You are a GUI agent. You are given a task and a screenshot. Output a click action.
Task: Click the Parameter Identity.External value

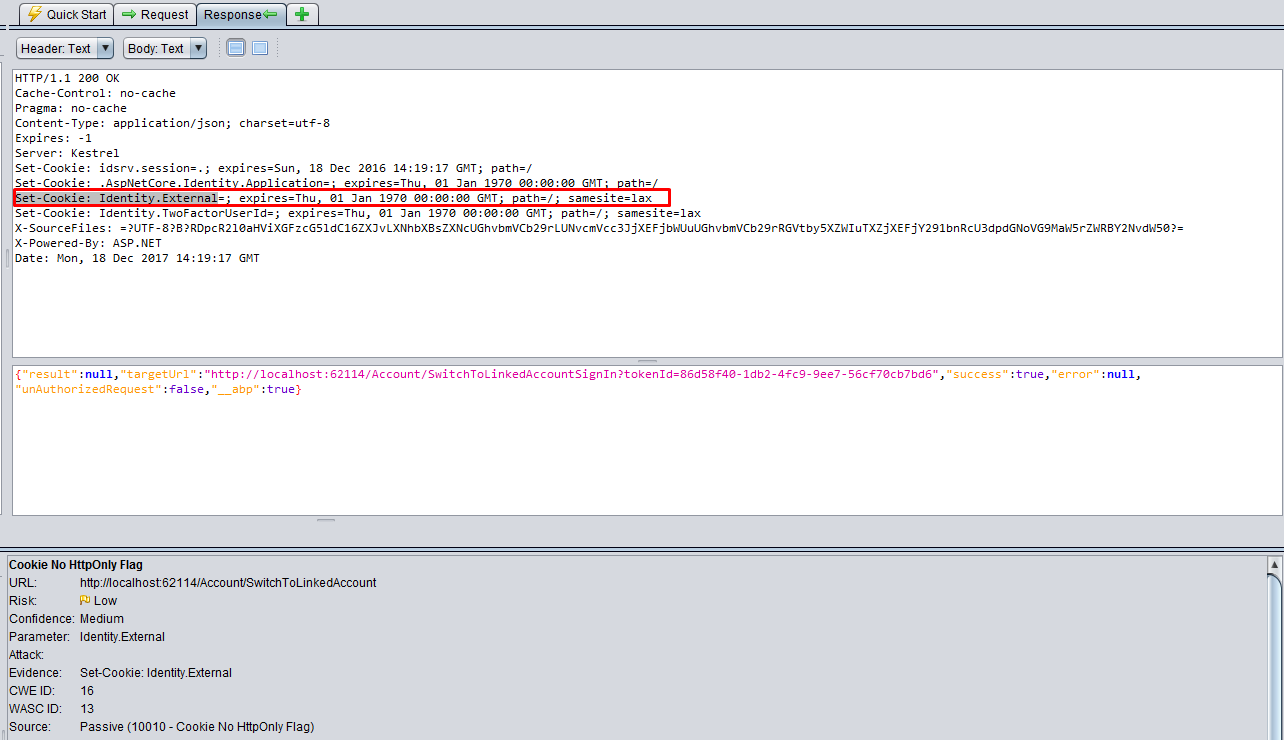pyautogui.click(x=122, y=637)
